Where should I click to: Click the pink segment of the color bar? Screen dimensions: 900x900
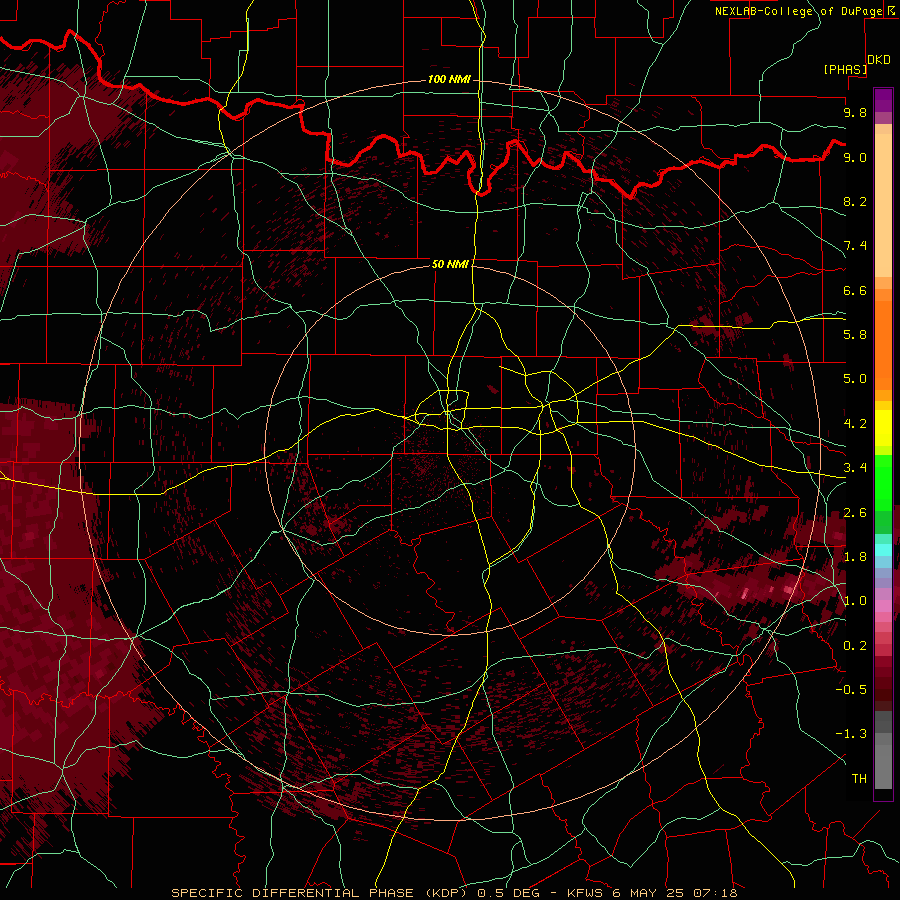tap(883, 606)
